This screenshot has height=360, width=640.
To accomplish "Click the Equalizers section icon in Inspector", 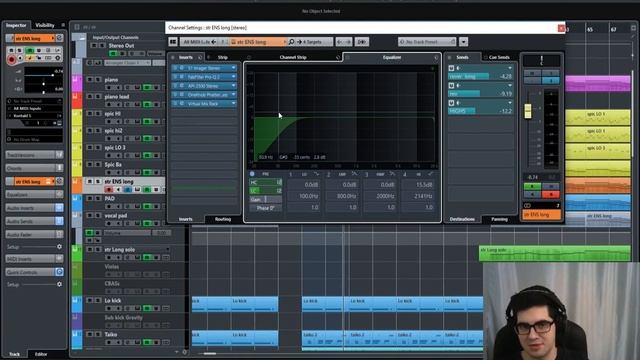I will tap(59, 195).
